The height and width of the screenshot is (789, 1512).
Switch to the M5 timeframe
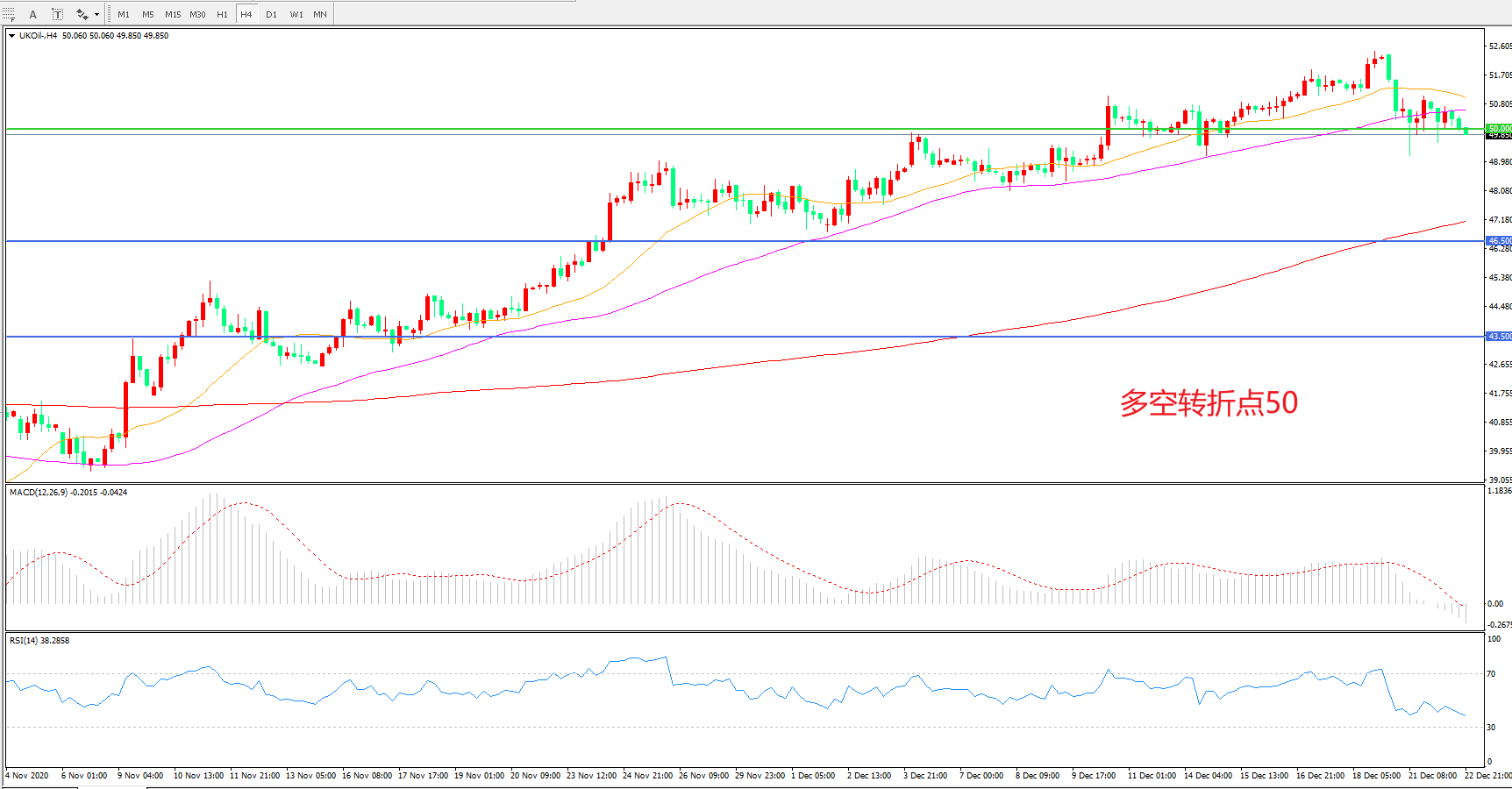tap(147, 14)
